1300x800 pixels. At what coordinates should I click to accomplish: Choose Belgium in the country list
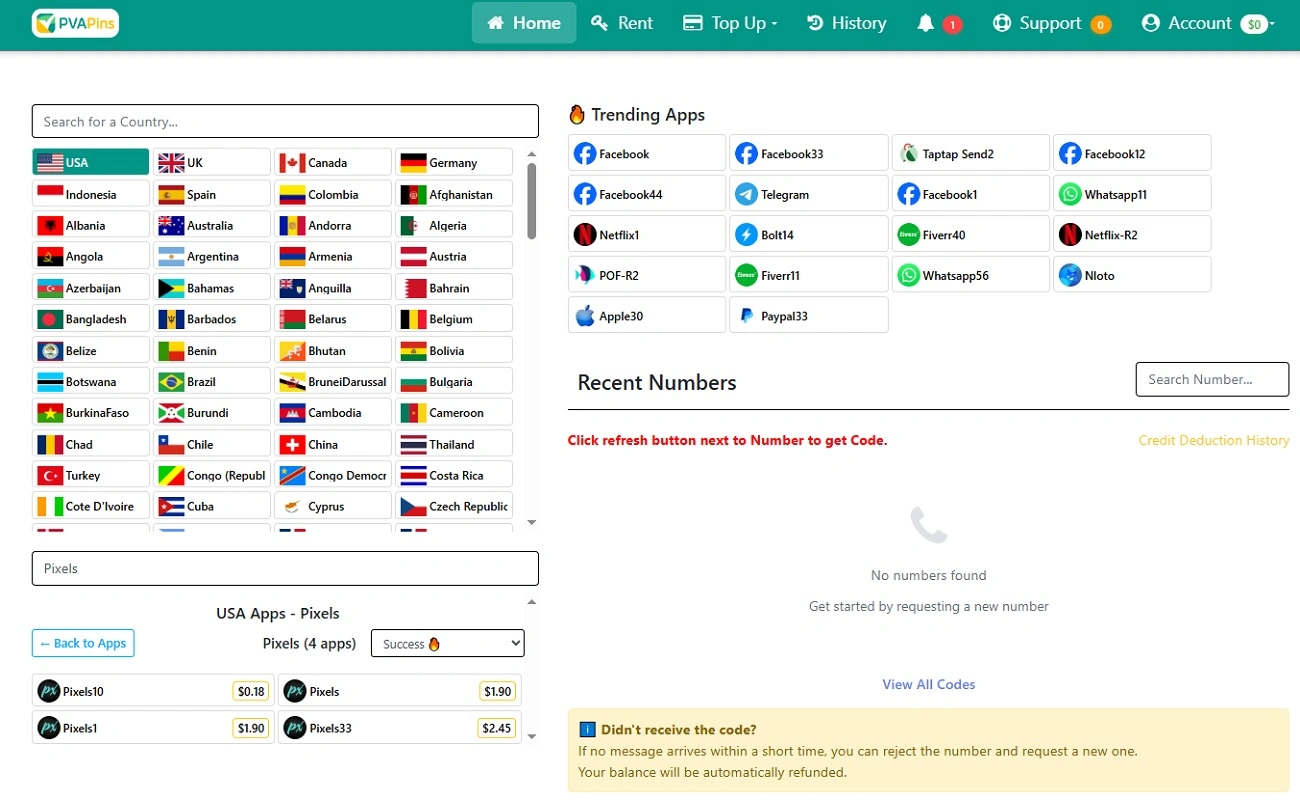[454, 319]
